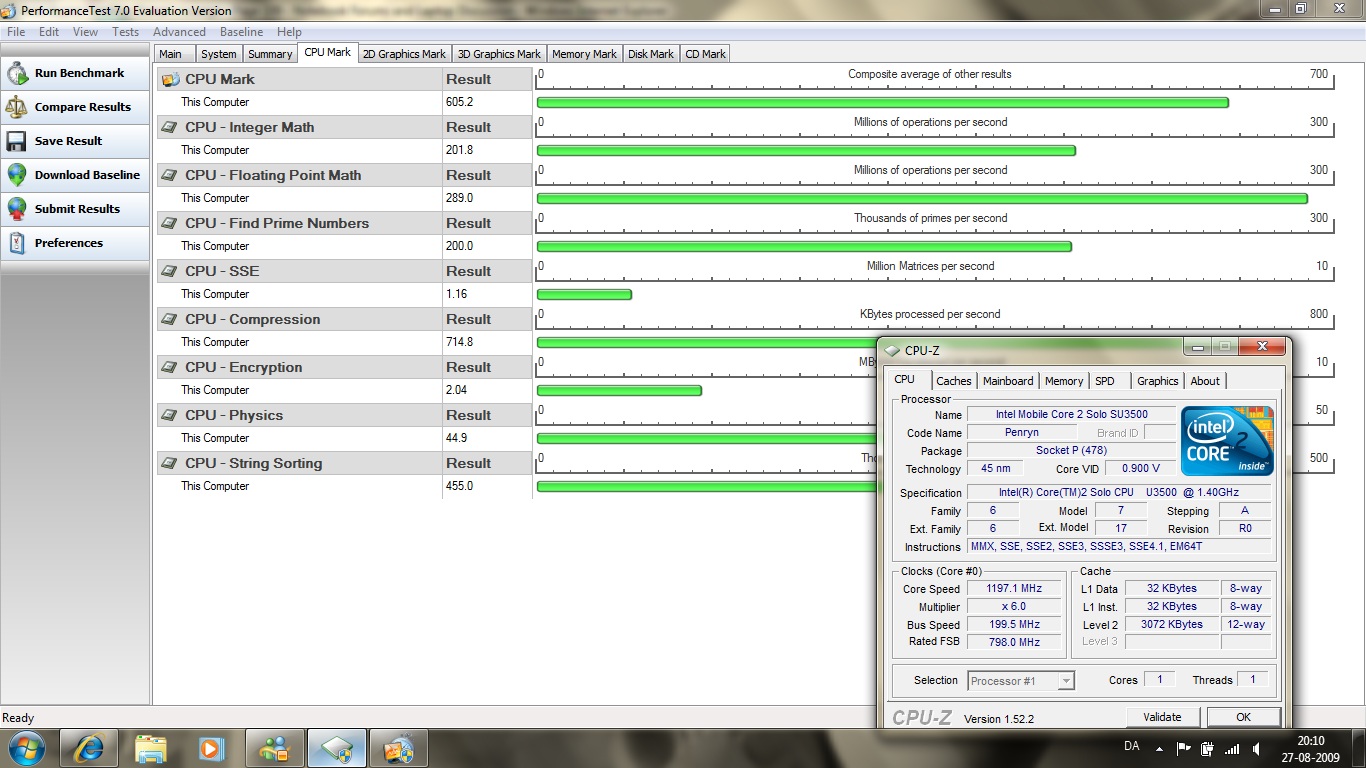Open the View menu
The width and height of the screenshot is (1366, 768).
point(86,32)
